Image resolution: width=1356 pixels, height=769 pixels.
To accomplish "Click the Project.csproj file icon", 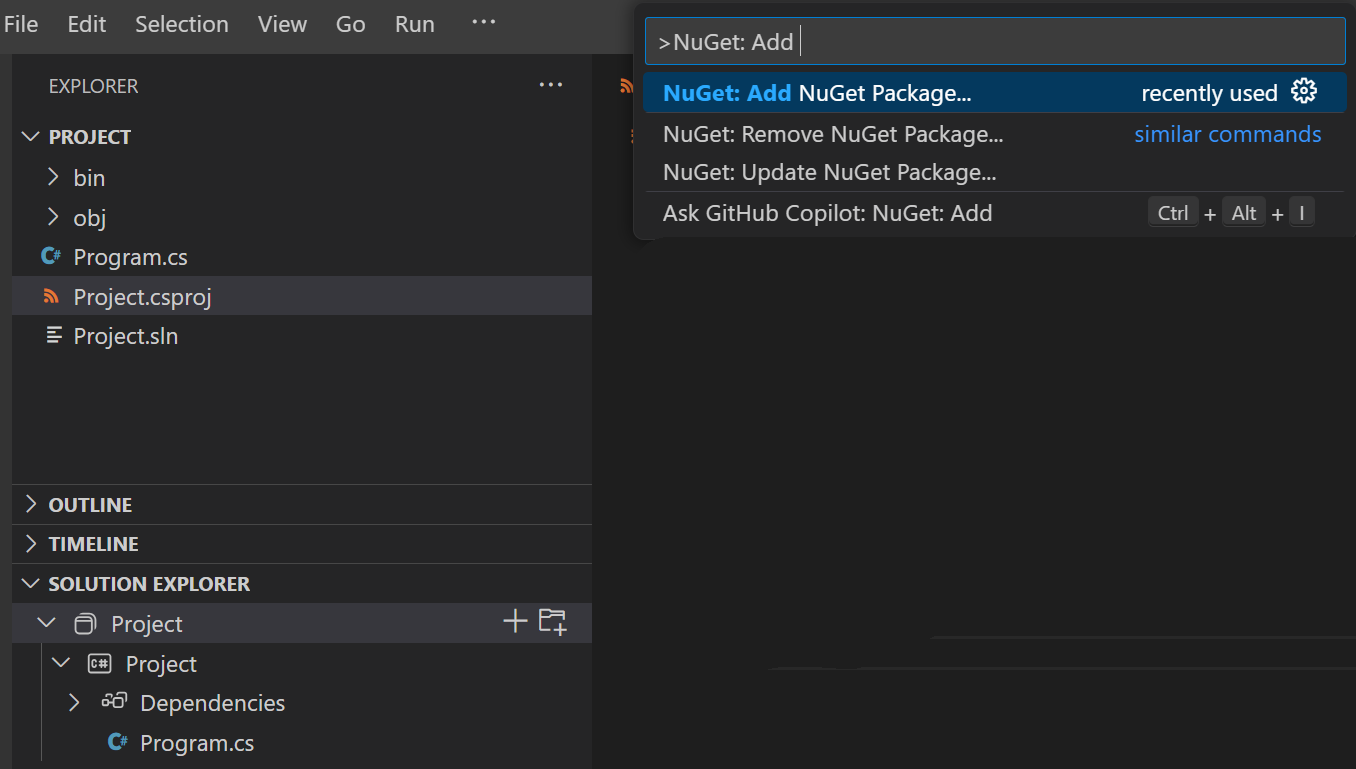I will point(51,296).
